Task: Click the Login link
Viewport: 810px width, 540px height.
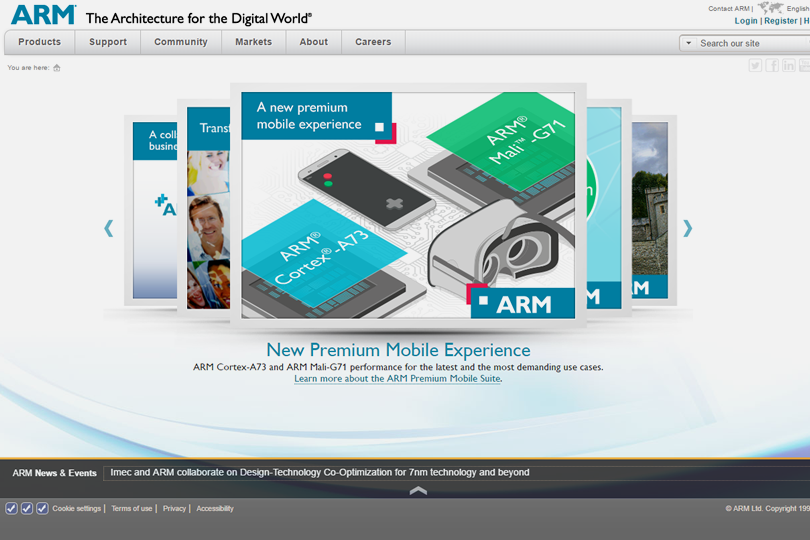Action: [x=746, y=21]
